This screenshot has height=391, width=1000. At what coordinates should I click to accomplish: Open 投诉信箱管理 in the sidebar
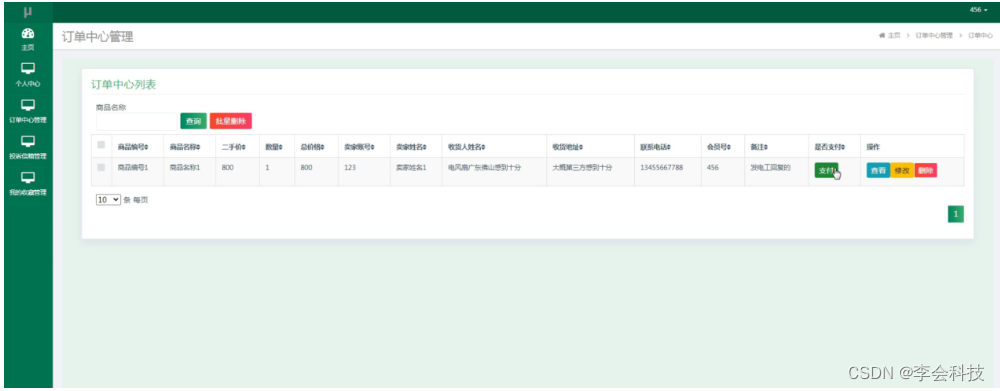click(x=28, y=148)
